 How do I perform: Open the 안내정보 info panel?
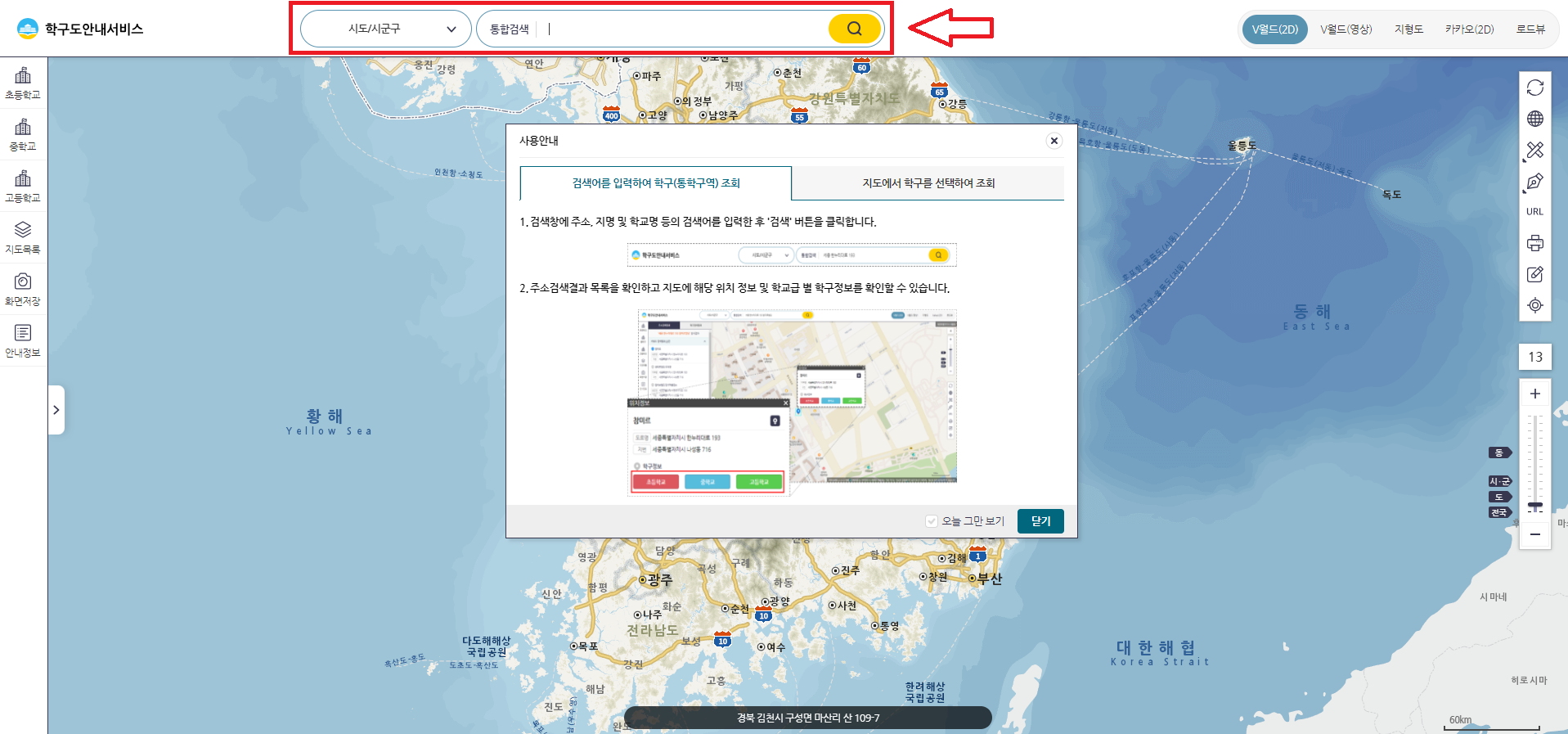coord(23,341)
